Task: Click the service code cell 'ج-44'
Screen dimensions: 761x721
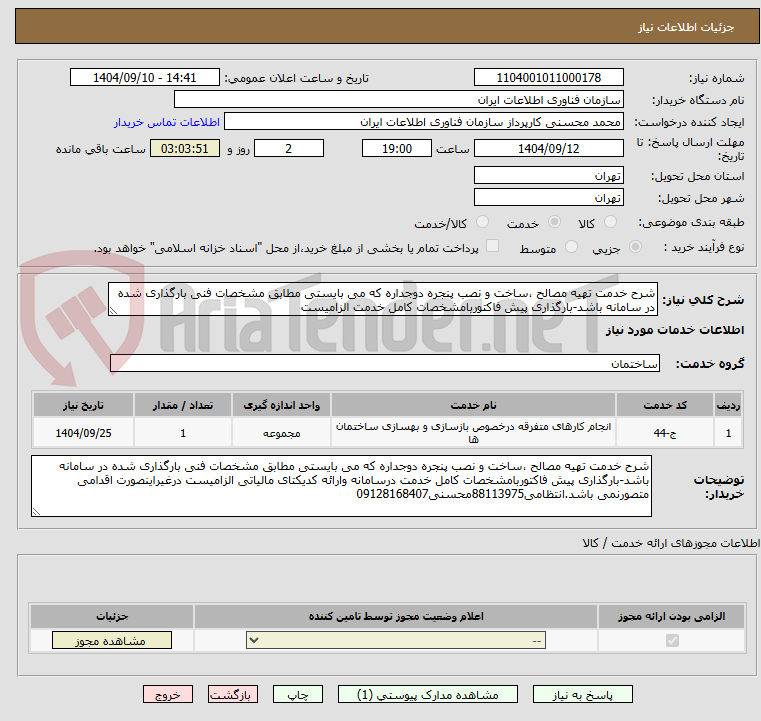Action: 665,433
